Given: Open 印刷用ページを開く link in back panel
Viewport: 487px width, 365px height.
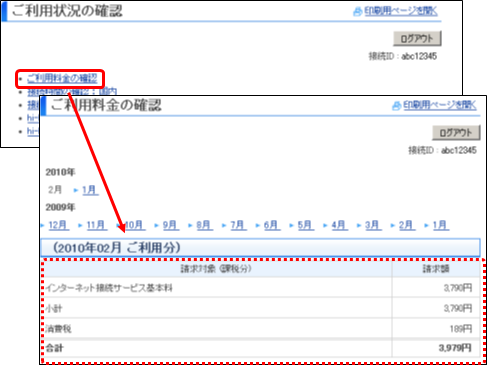Looking at the screenshot, I should point(401,11).
